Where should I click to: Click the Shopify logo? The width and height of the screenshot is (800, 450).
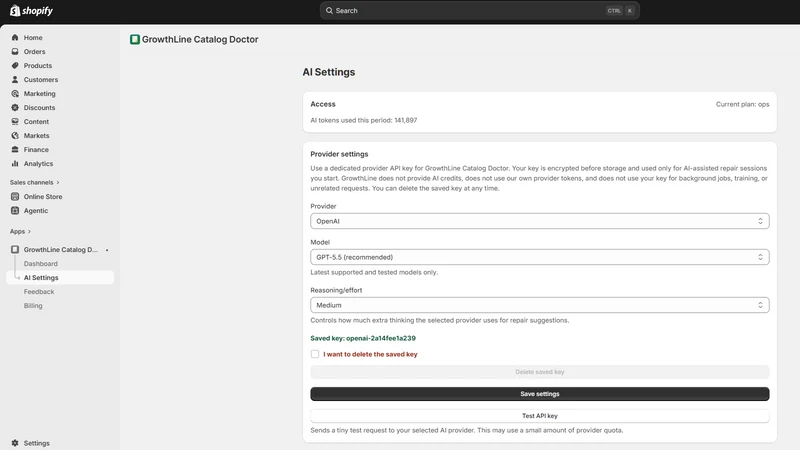coord(31,10)
